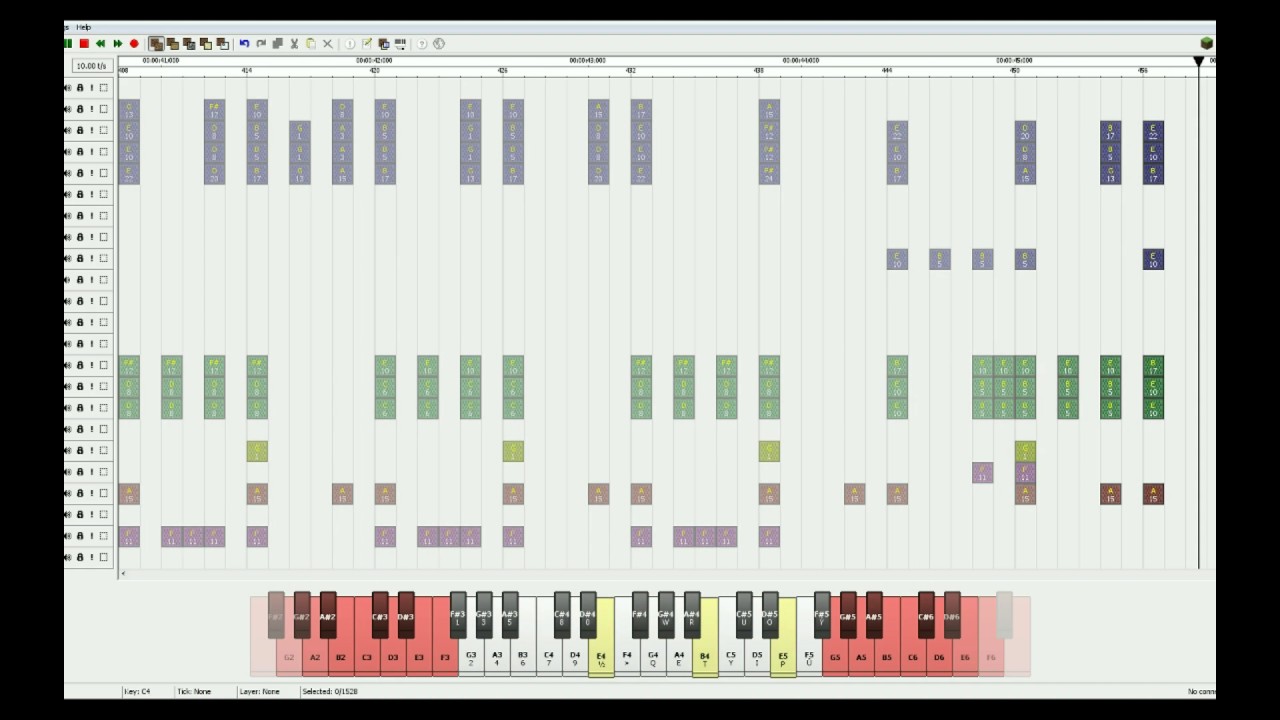Undo the last action
Screen dimensions: 1280x720
coord(244,44)
